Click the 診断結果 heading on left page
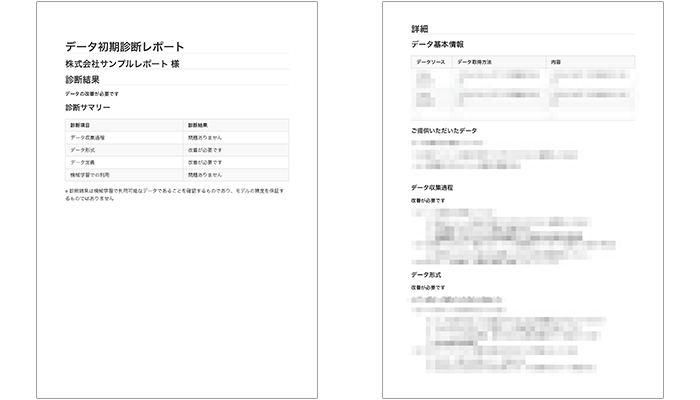700x400 pixels. tap(84, 78)
